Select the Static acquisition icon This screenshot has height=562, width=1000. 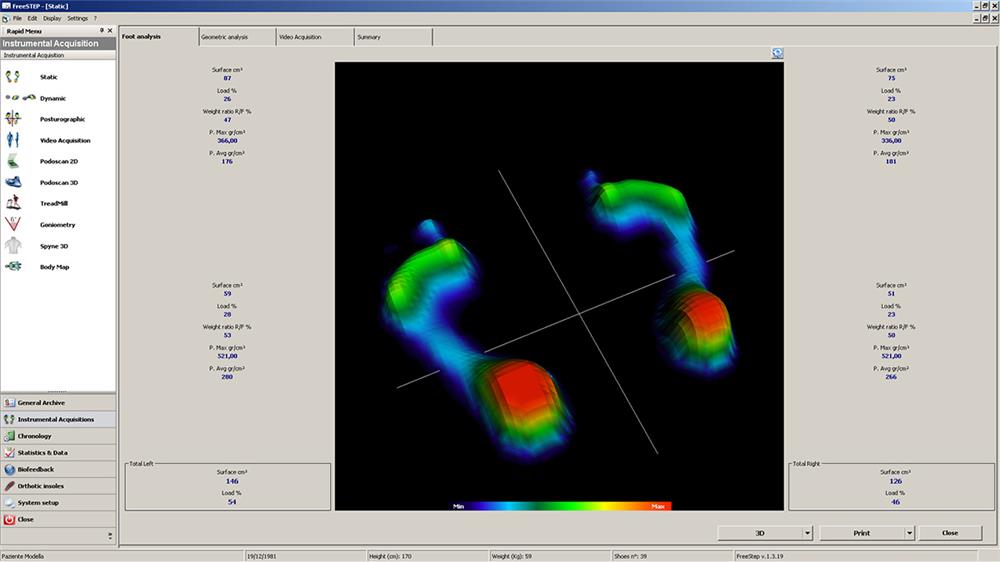[x=14, y=77]
